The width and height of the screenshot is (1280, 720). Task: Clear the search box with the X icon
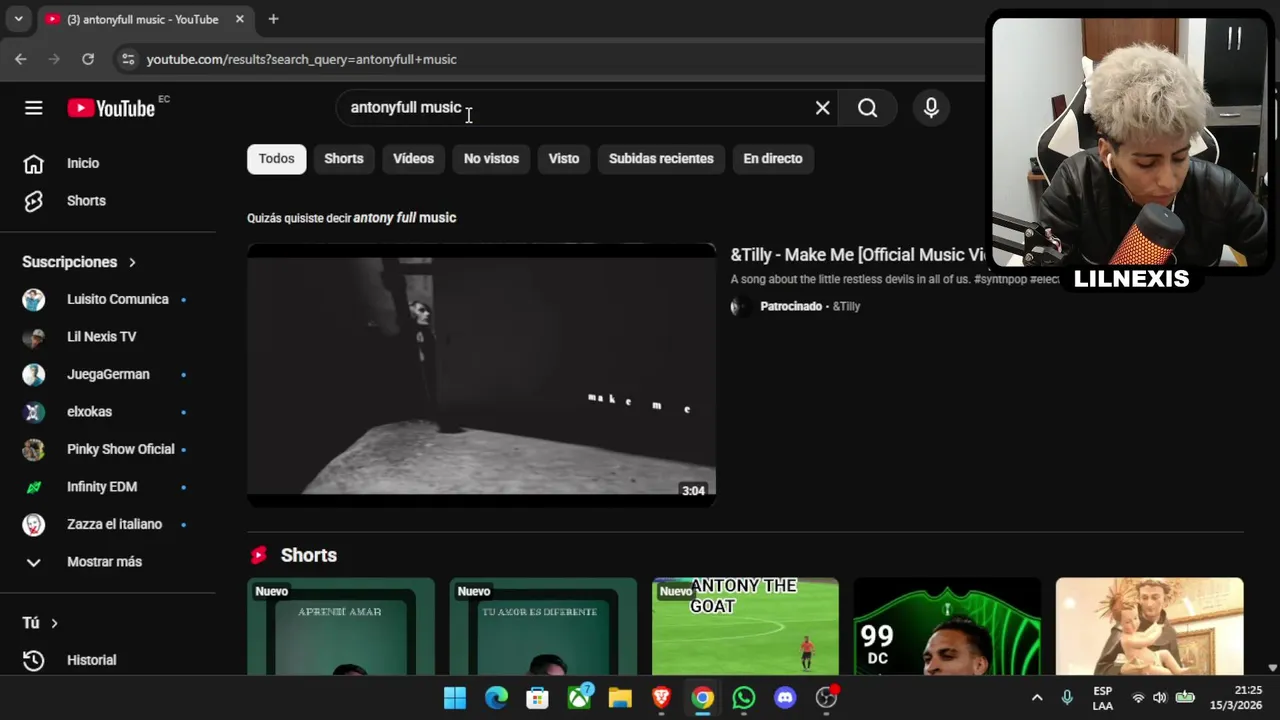(x=822, y=108)
